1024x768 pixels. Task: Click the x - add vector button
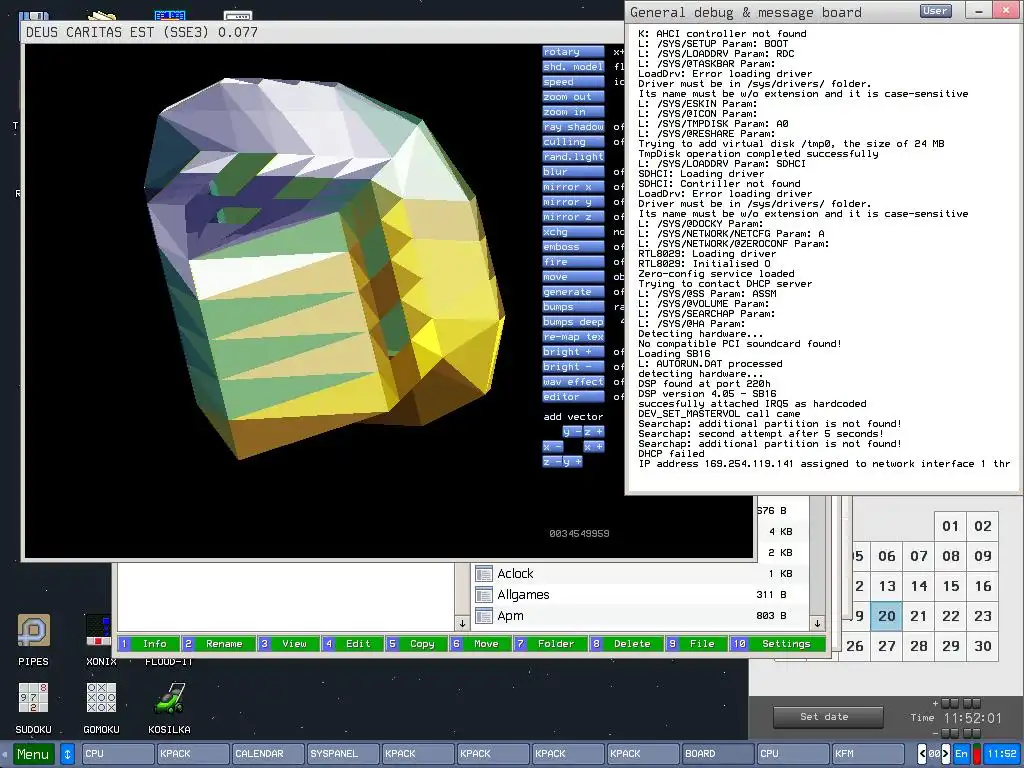(552, 447)
